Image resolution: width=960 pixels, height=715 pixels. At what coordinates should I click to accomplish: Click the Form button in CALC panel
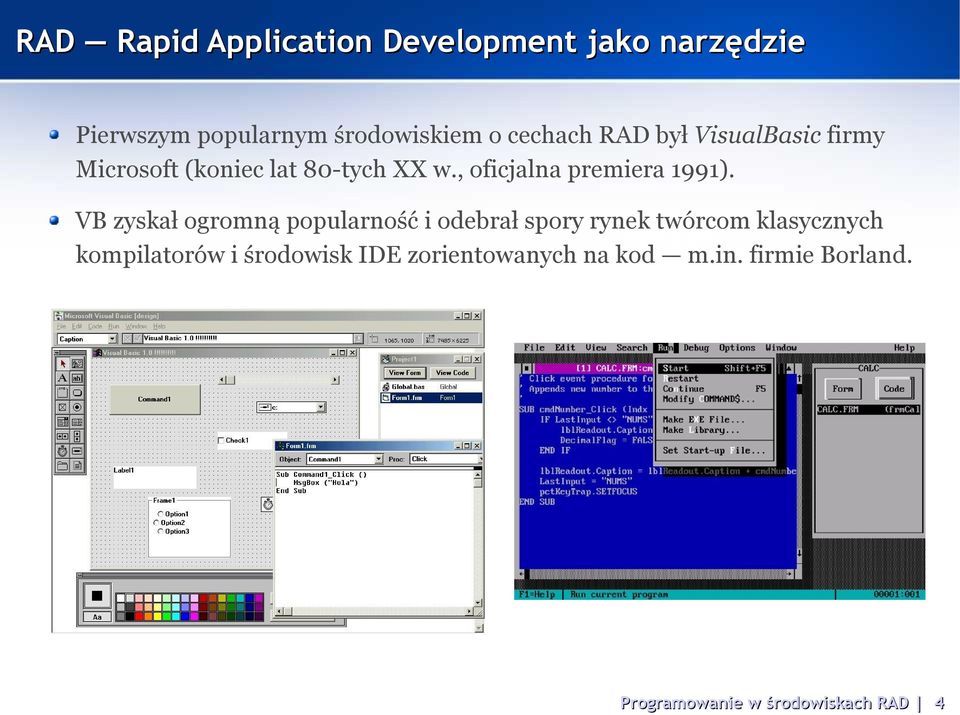pyautogui.click(x=842, y=389)
